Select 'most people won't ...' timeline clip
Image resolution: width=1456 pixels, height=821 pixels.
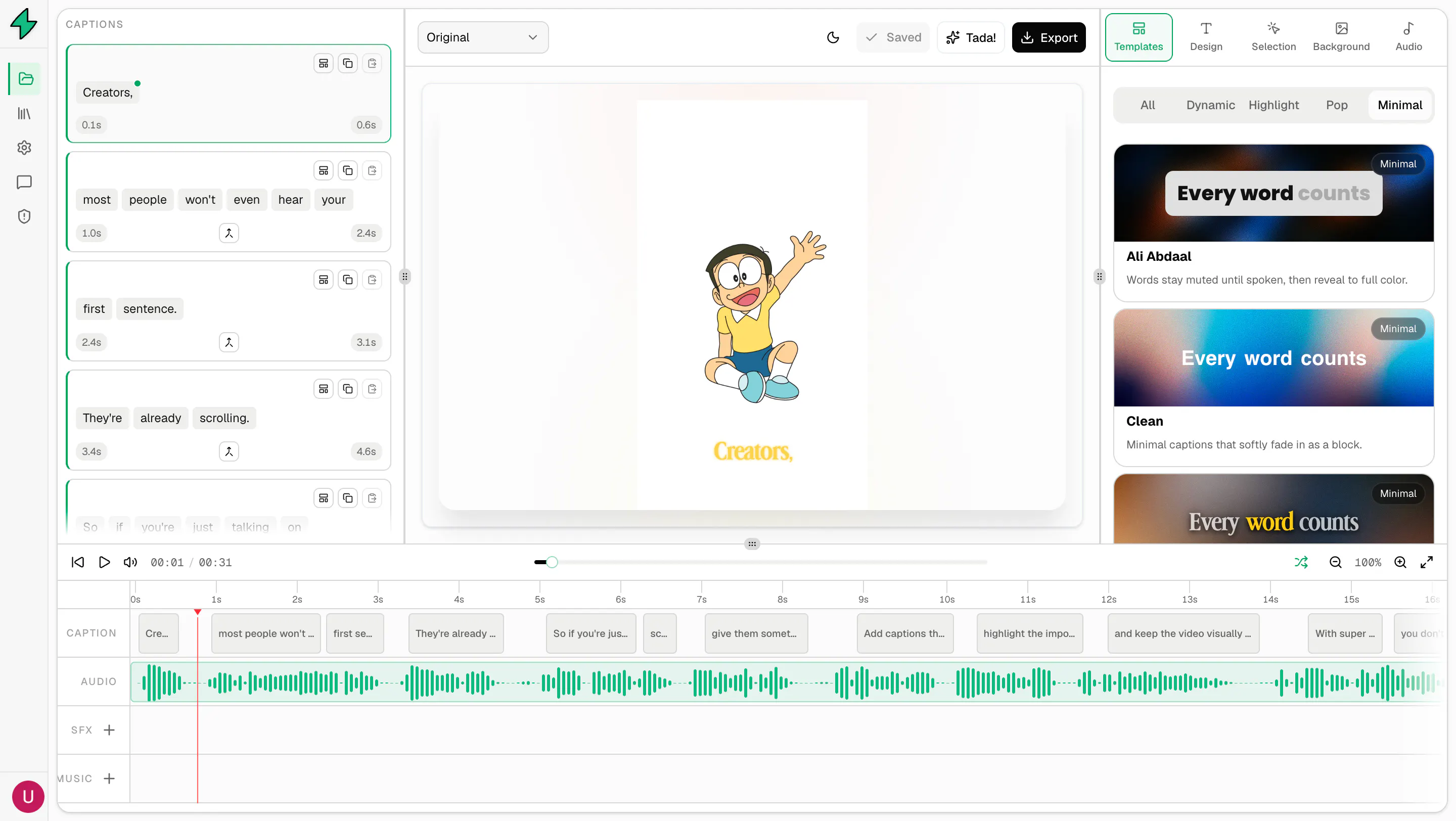click(x=266, y=633)
